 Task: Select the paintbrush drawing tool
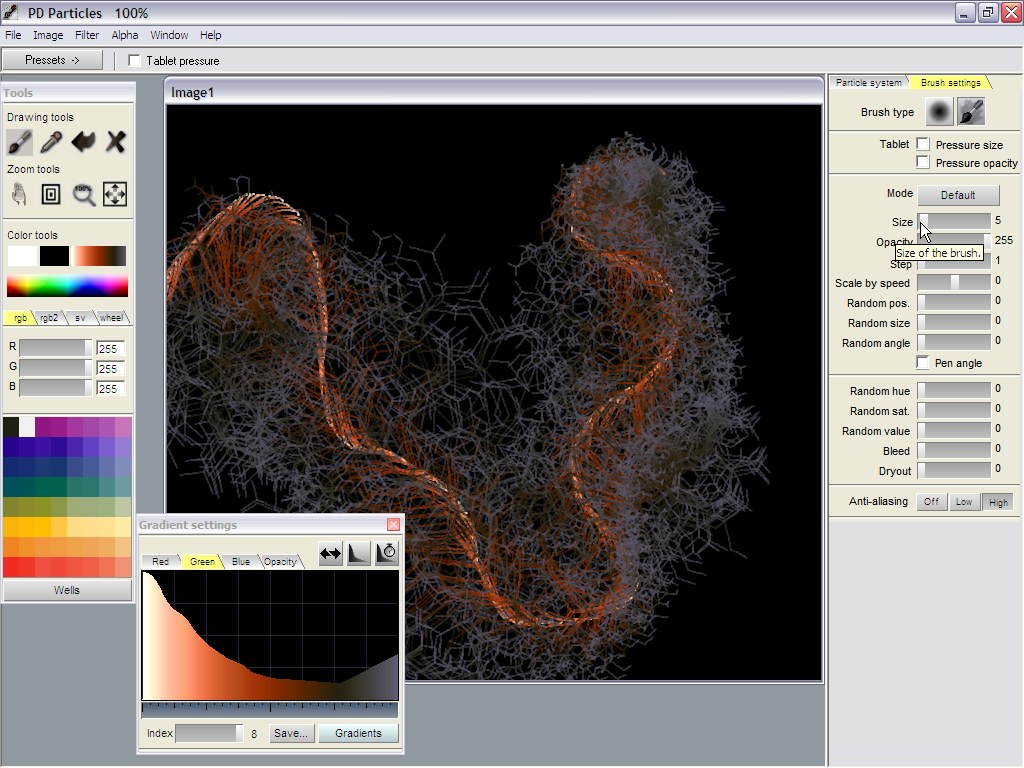19,142
